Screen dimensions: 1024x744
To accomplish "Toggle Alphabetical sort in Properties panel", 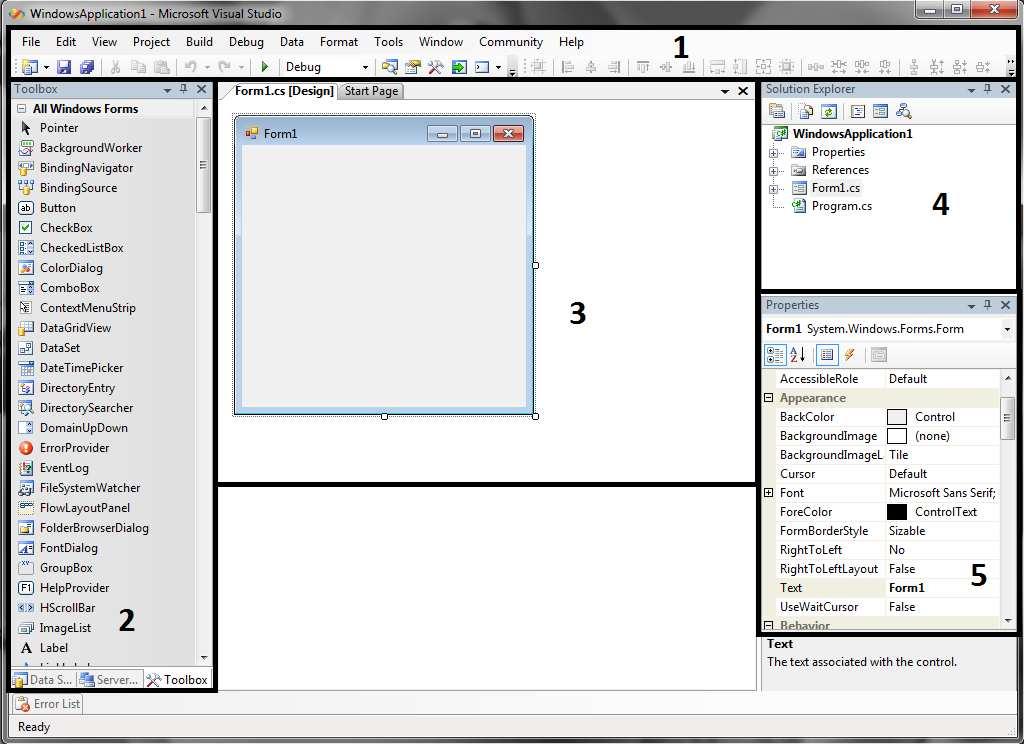I will point(797,355).
